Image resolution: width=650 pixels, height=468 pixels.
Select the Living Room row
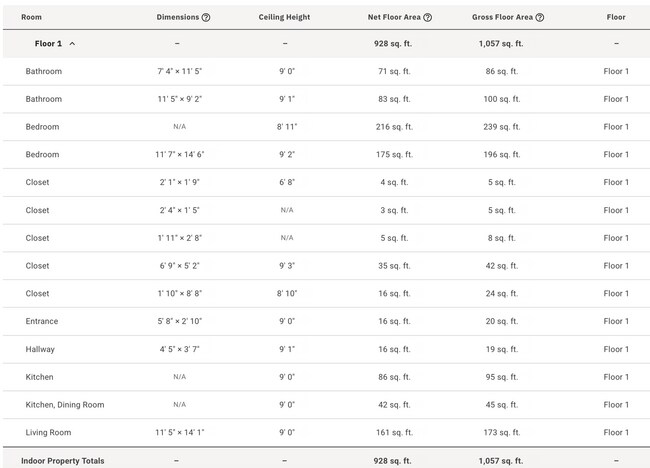click(x=326, y=432)
